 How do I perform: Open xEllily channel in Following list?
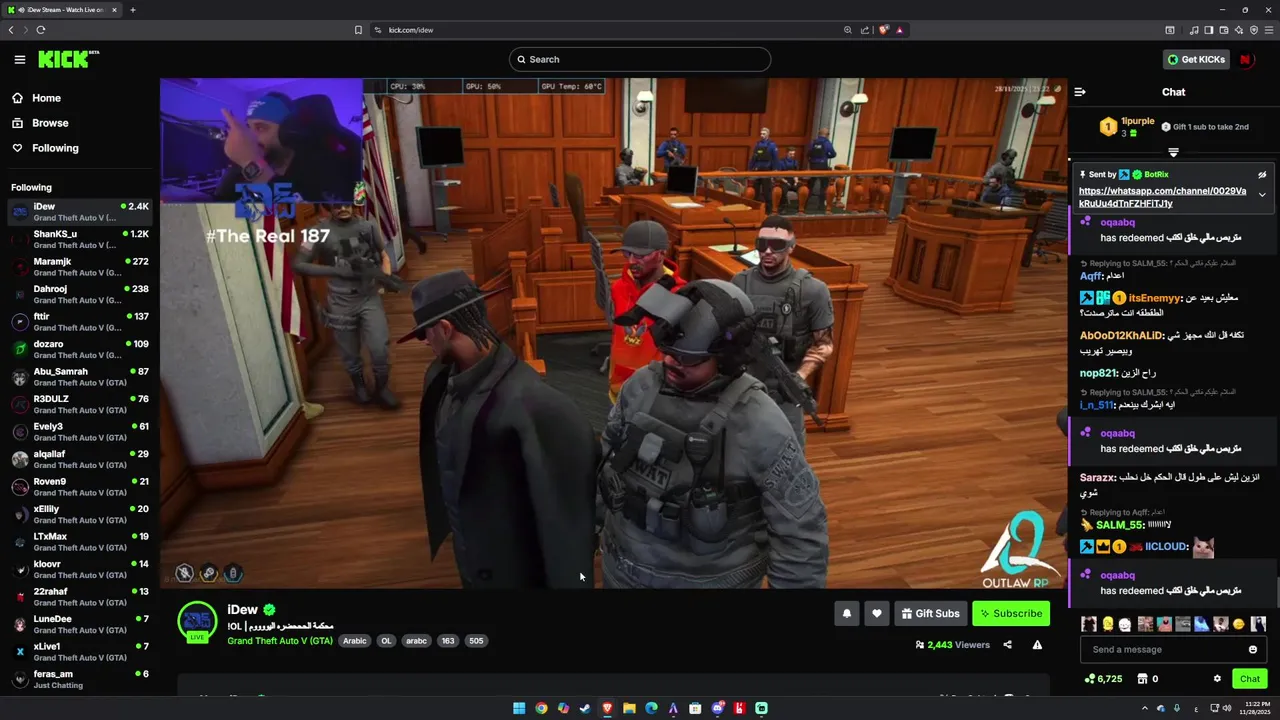click(x=78, y=514)
